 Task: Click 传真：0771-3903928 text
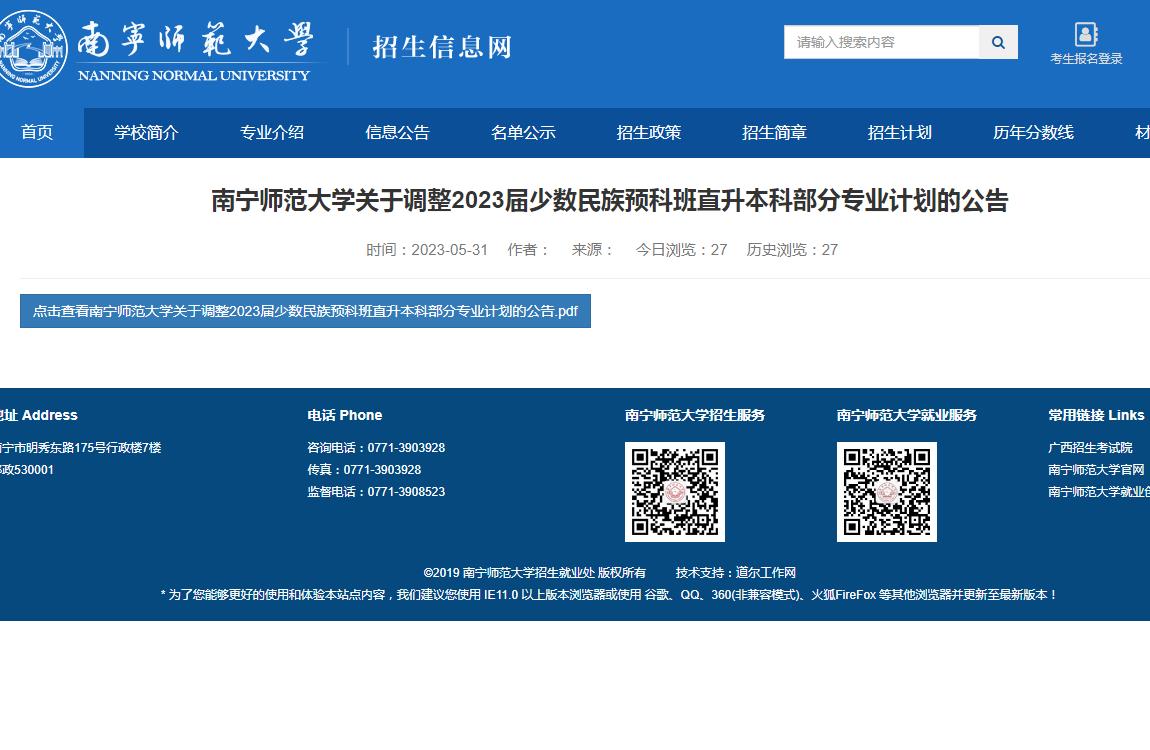365,470
